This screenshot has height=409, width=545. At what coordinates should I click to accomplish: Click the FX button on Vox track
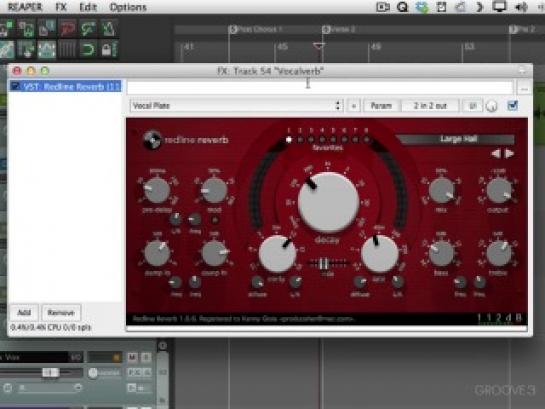click(x=134, y=373)
